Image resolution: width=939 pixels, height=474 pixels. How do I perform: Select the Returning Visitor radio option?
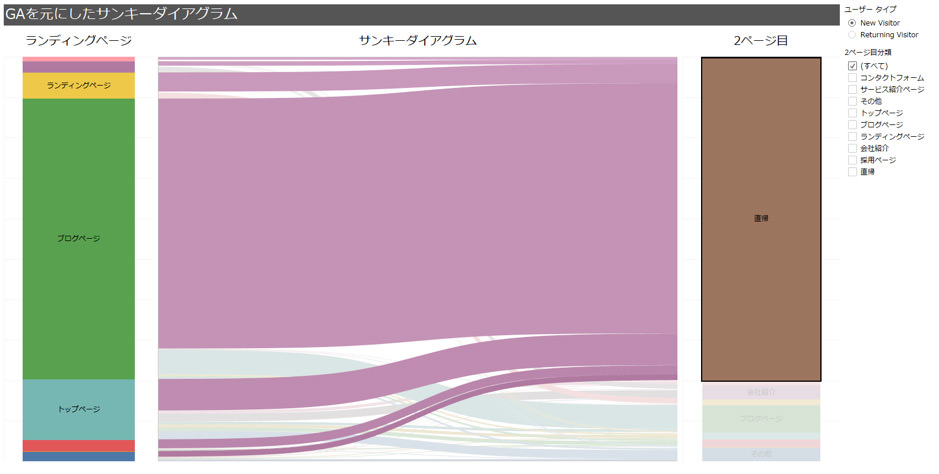click(852, 35)
